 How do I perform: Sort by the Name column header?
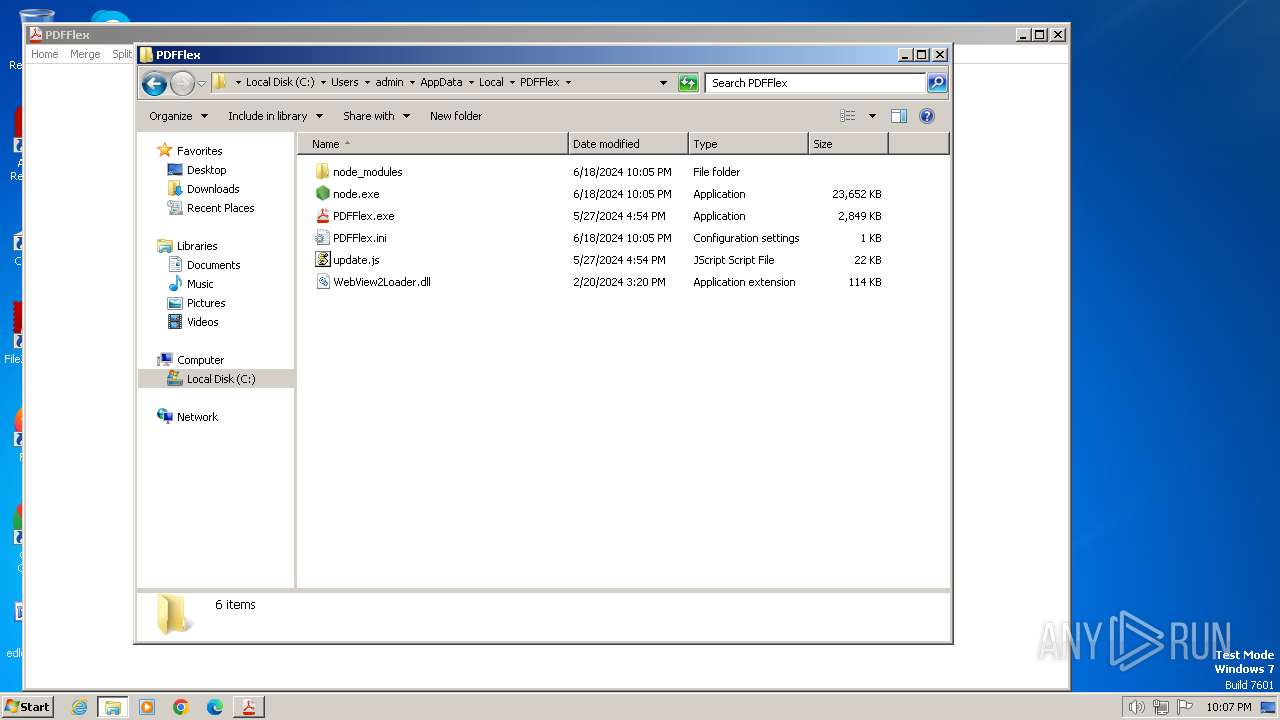coord(432,144)
